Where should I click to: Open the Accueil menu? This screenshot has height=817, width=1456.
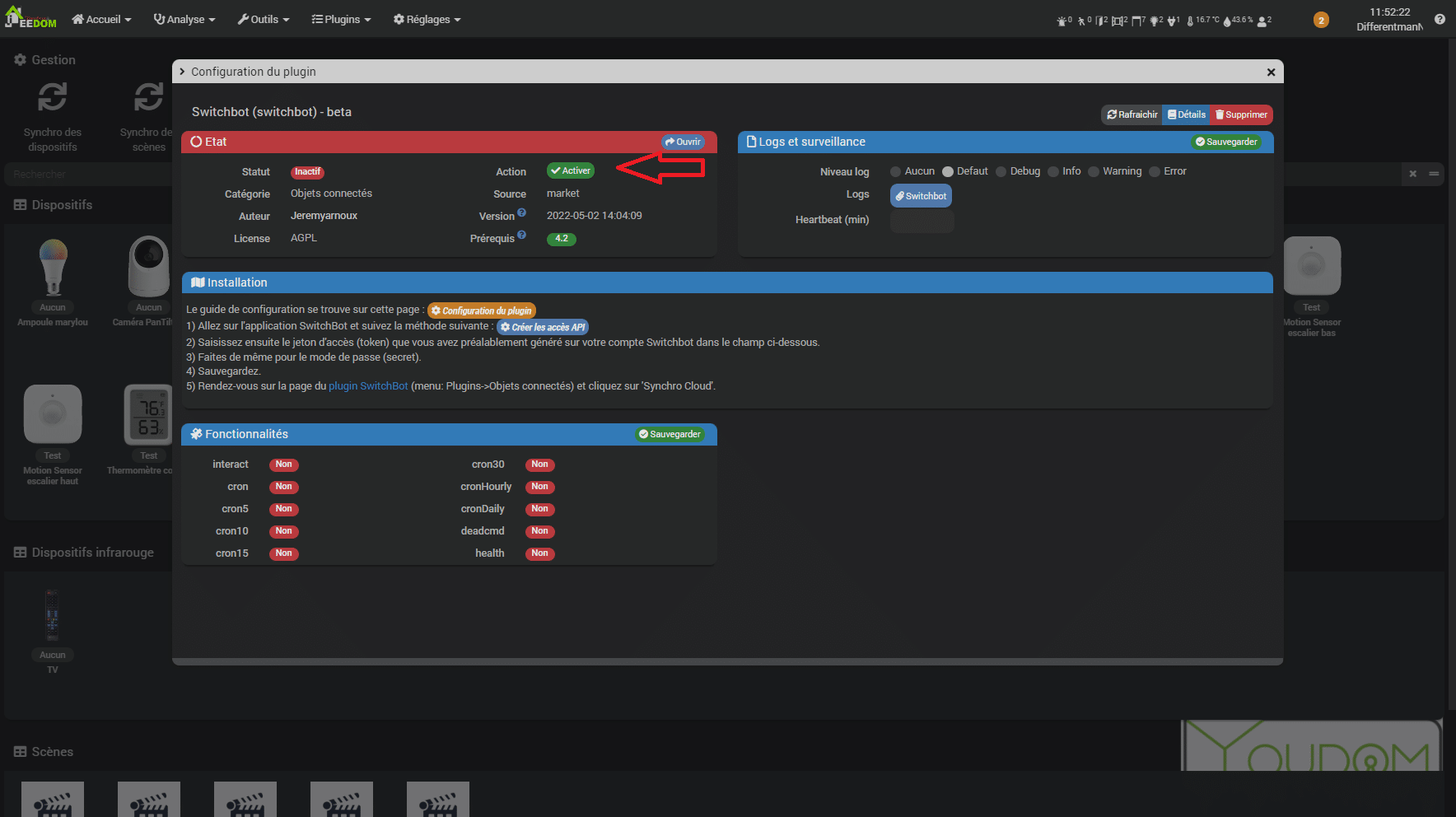(x=100, y=19)
